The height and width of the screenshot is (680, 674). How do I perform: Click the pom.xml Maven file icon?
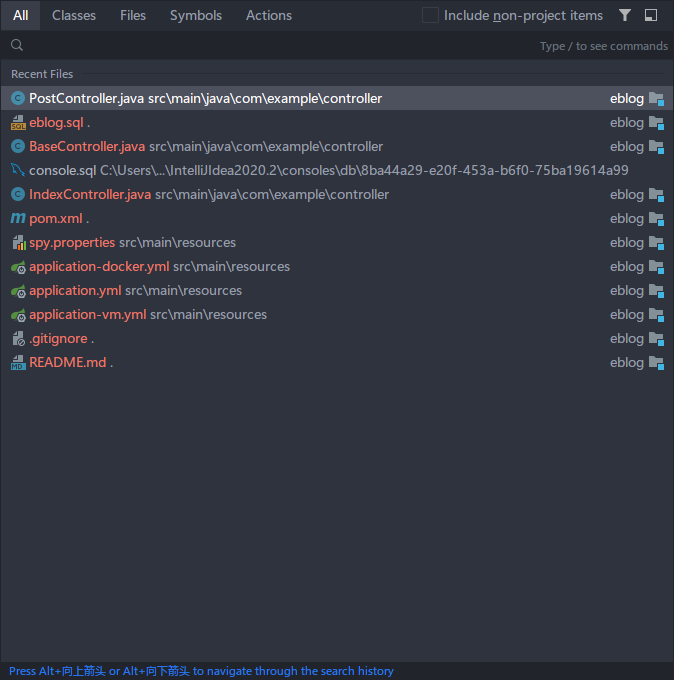tap(17, 218)
